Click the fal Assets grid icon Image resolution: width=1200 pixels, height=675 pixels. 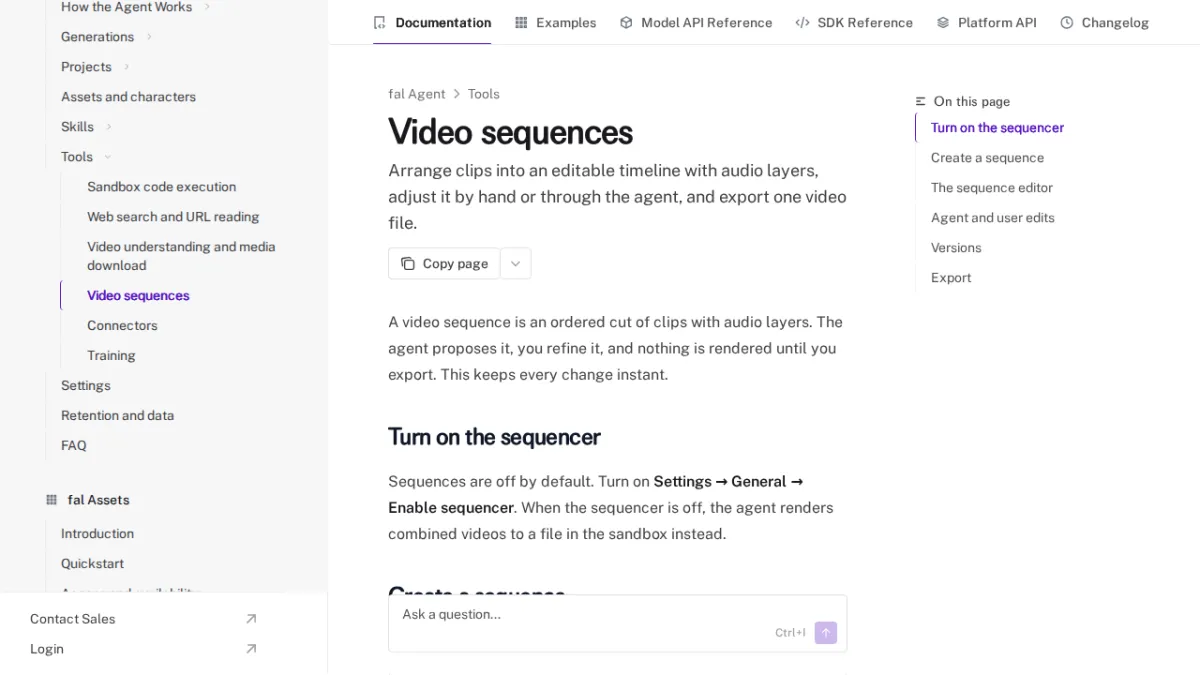pos(52,500)
